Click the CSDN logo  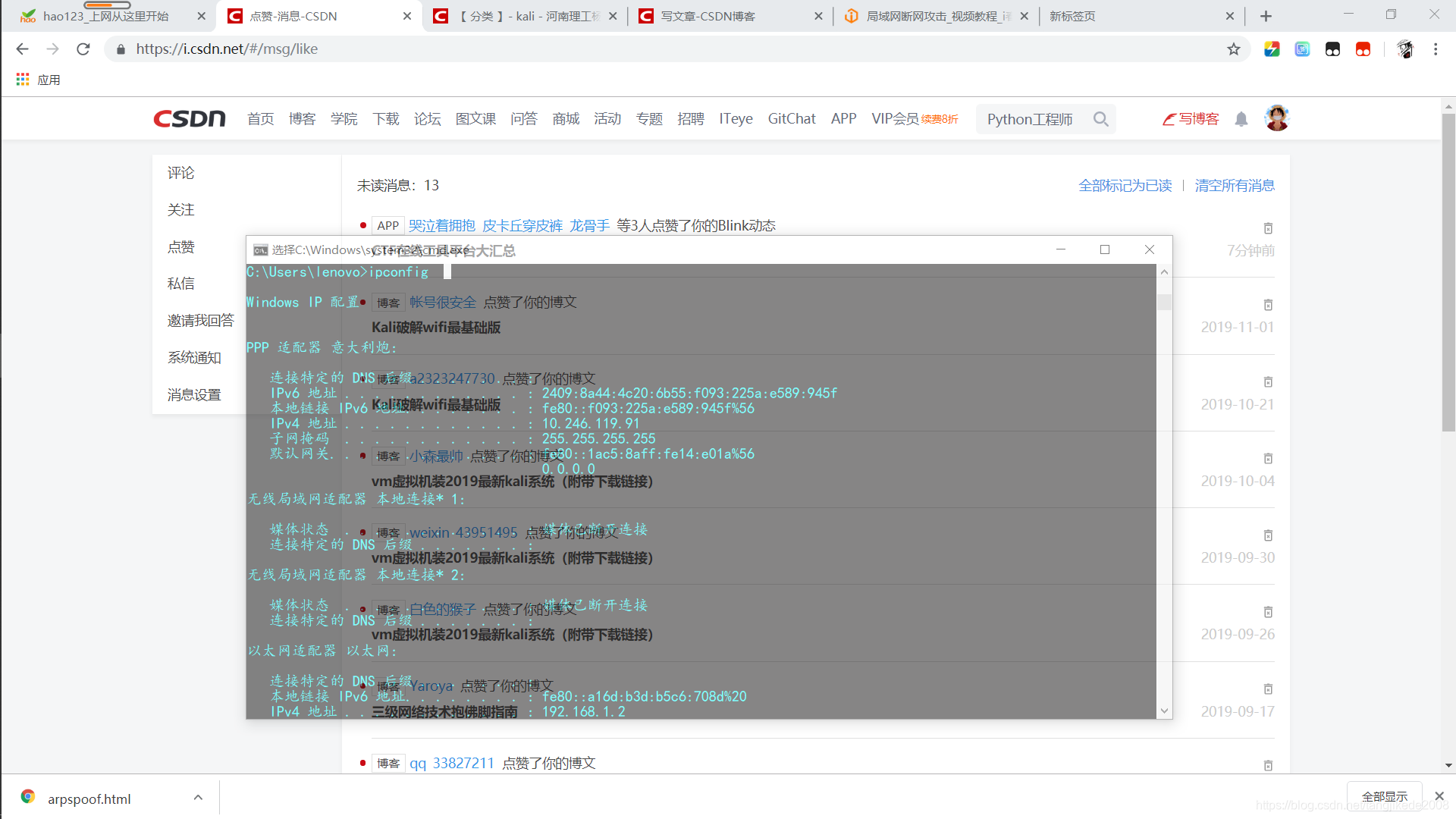189,118
